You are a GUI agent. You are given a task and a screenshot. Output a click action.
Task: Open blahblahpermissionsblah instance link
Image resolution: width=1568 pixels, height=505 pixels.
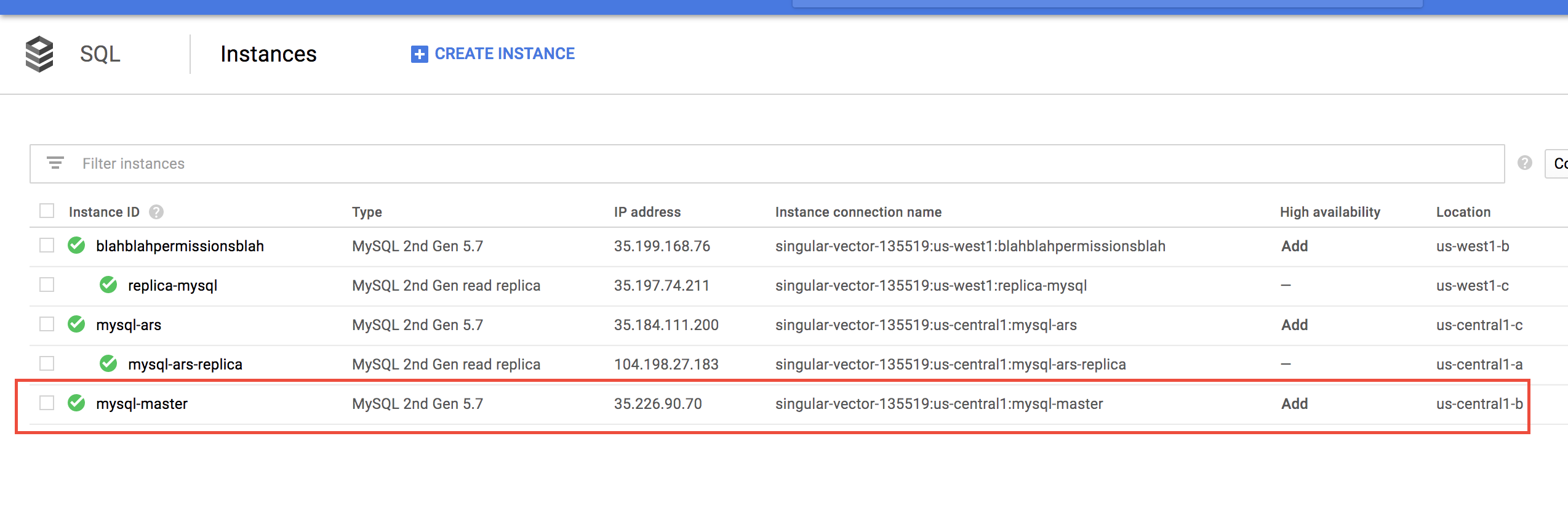[180, 246]
